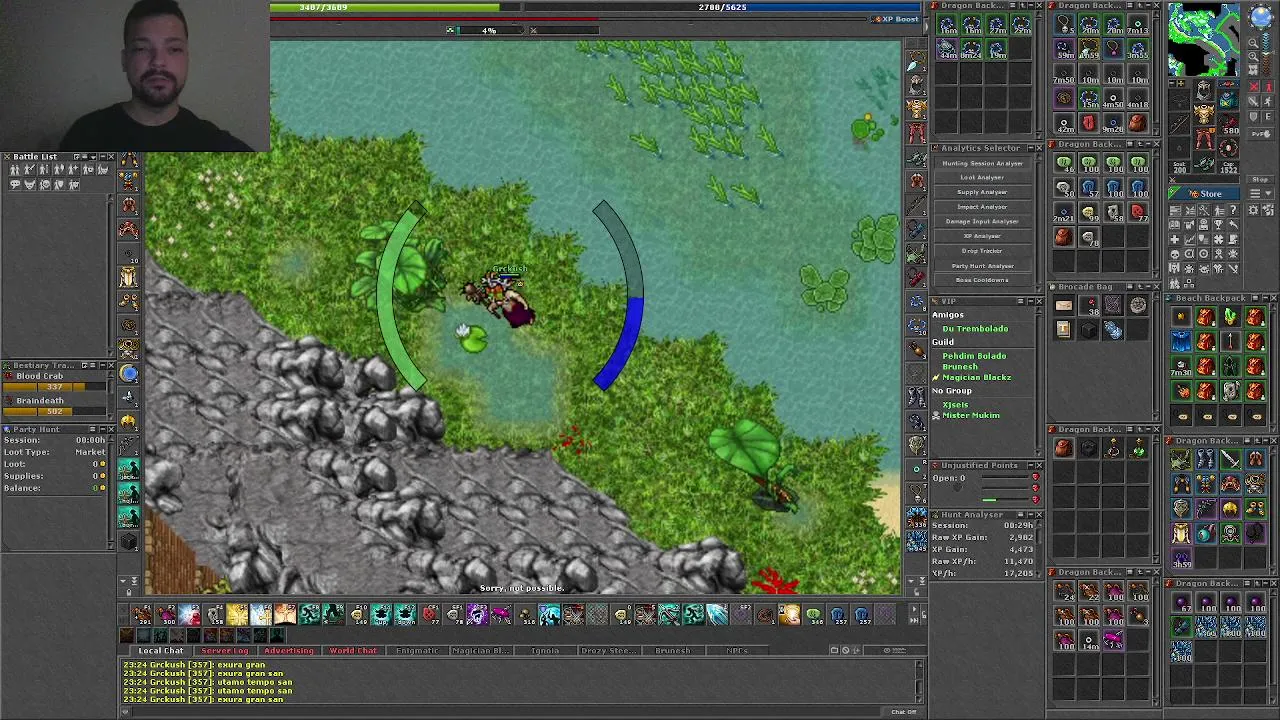Image resolution: width=1280 pixels, height=720 pixels.
Task: Click the Braindeath bestiary progress bar
Action: point(54,411)
